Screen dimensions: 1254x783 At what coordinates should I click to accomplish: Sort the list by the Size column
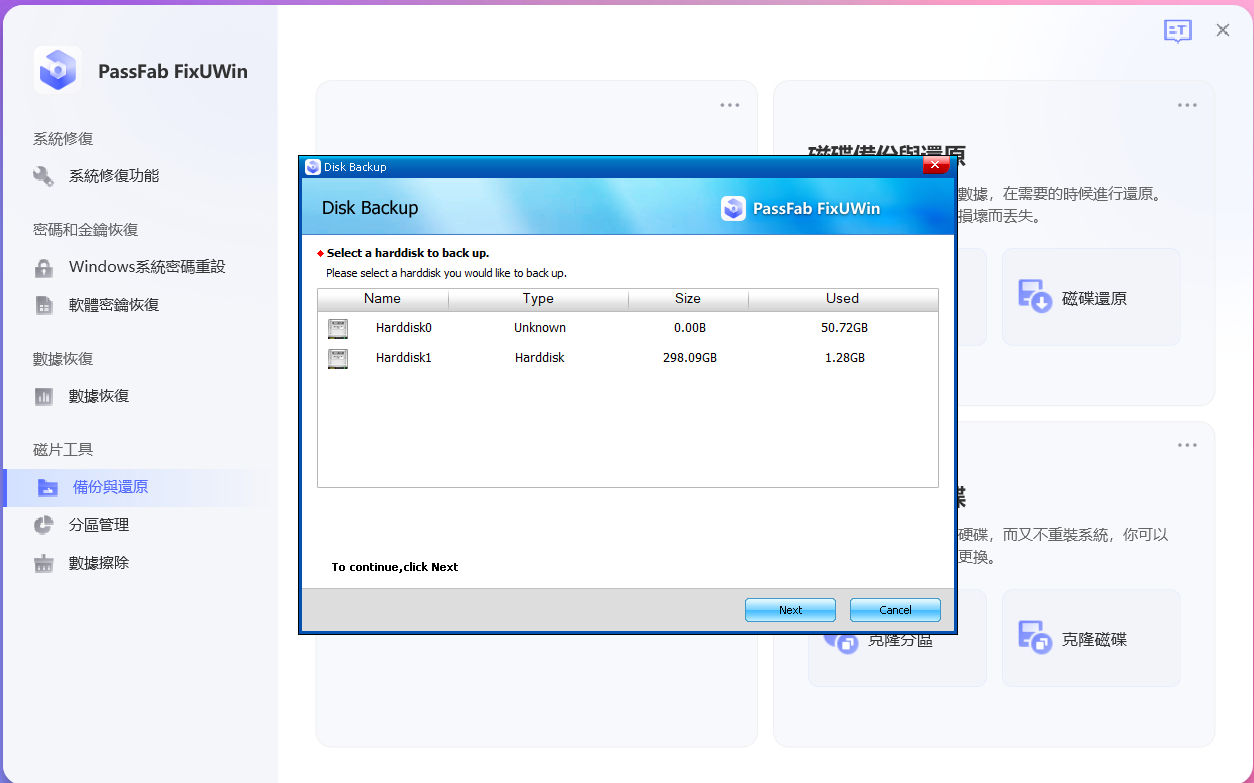687,298
